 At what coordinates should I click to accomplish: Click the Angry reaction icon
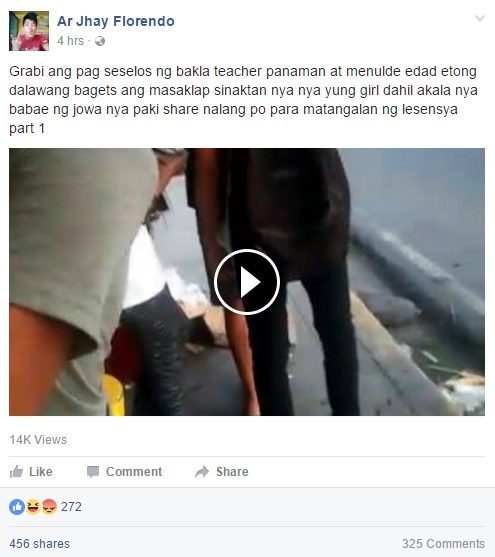49,507
